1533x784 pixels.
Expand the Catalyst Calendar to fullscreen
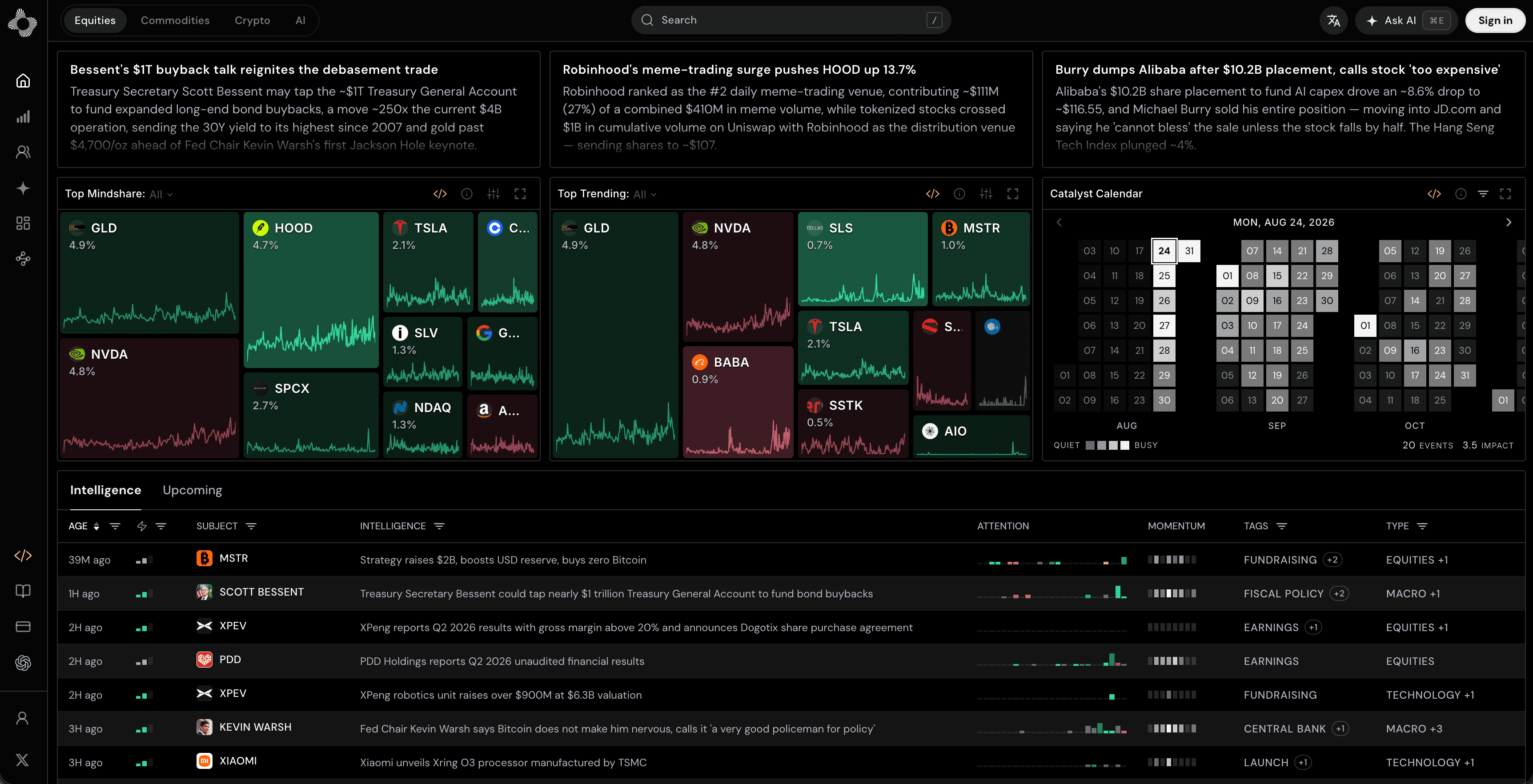(1505, 194)
